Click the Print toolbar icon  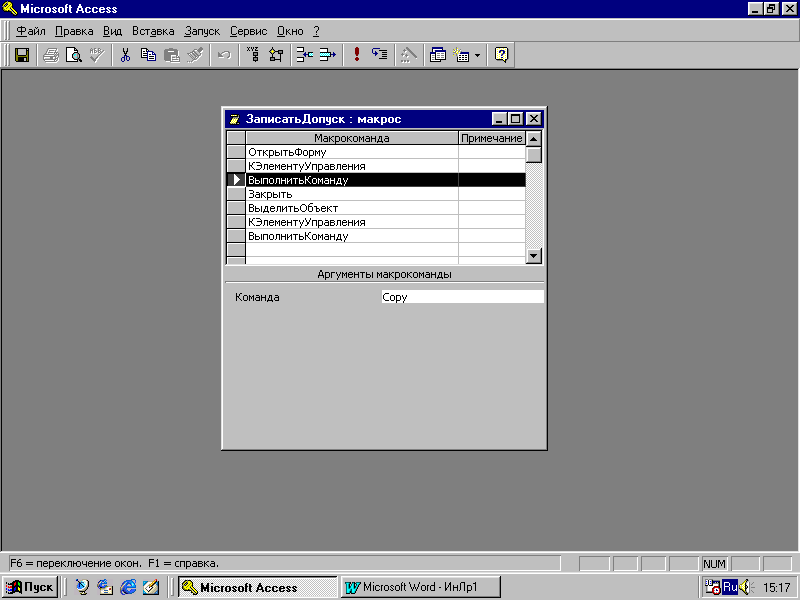pos(51,55)
